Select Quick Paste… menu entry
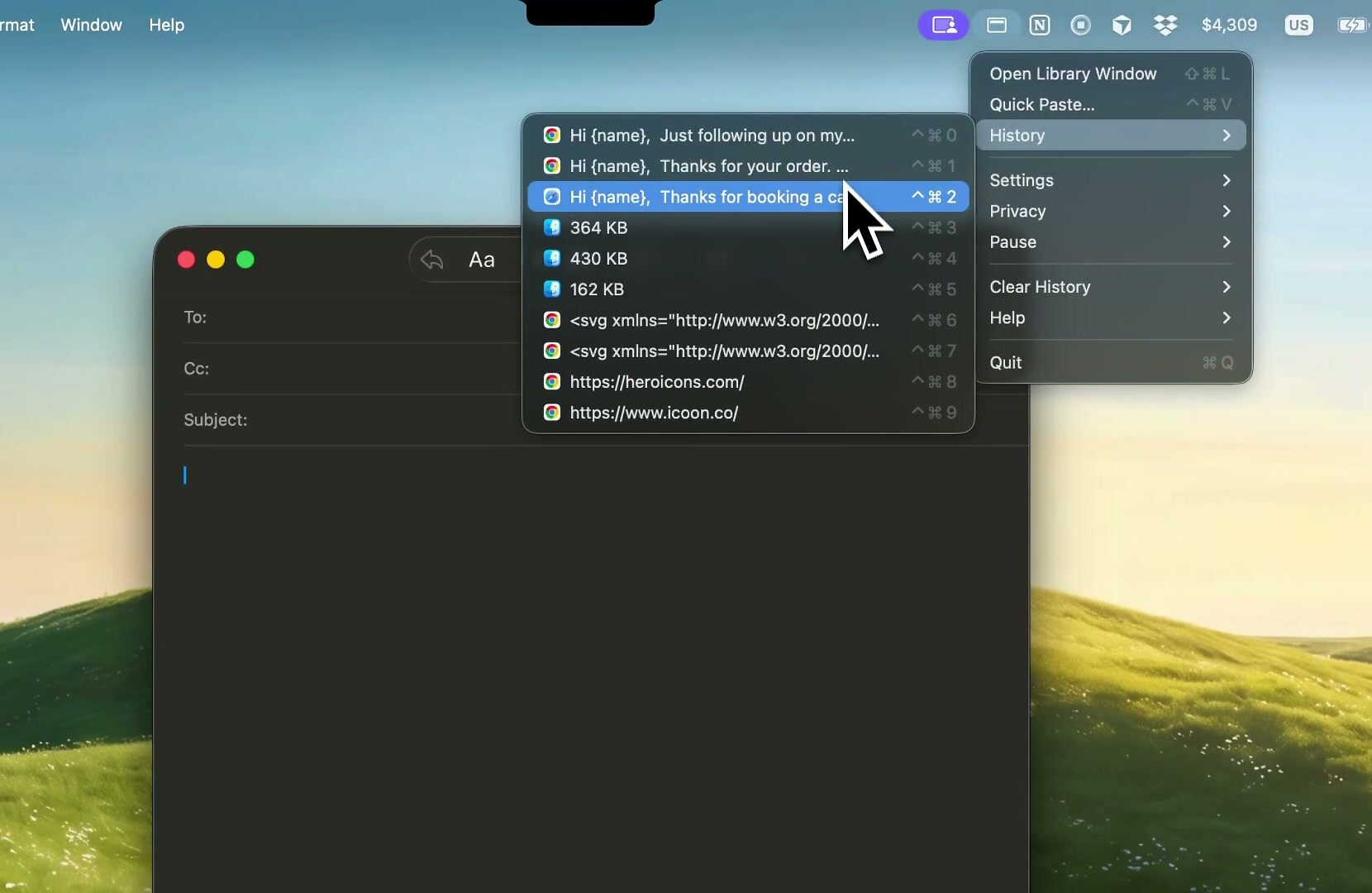 [1111, 104]
